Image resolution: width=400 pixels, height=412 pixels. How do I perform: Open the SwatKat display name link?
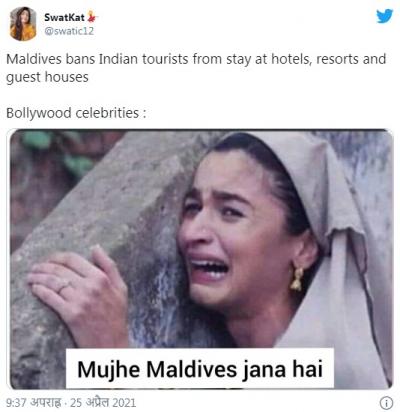(64, 17)
